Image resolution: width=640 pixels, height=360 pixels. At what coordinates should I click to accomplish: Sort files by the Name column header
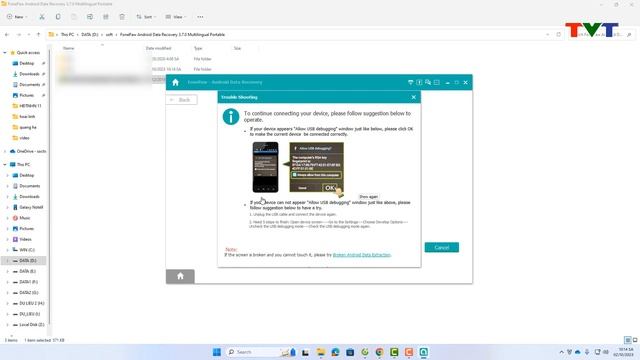(x=69, y=48)
